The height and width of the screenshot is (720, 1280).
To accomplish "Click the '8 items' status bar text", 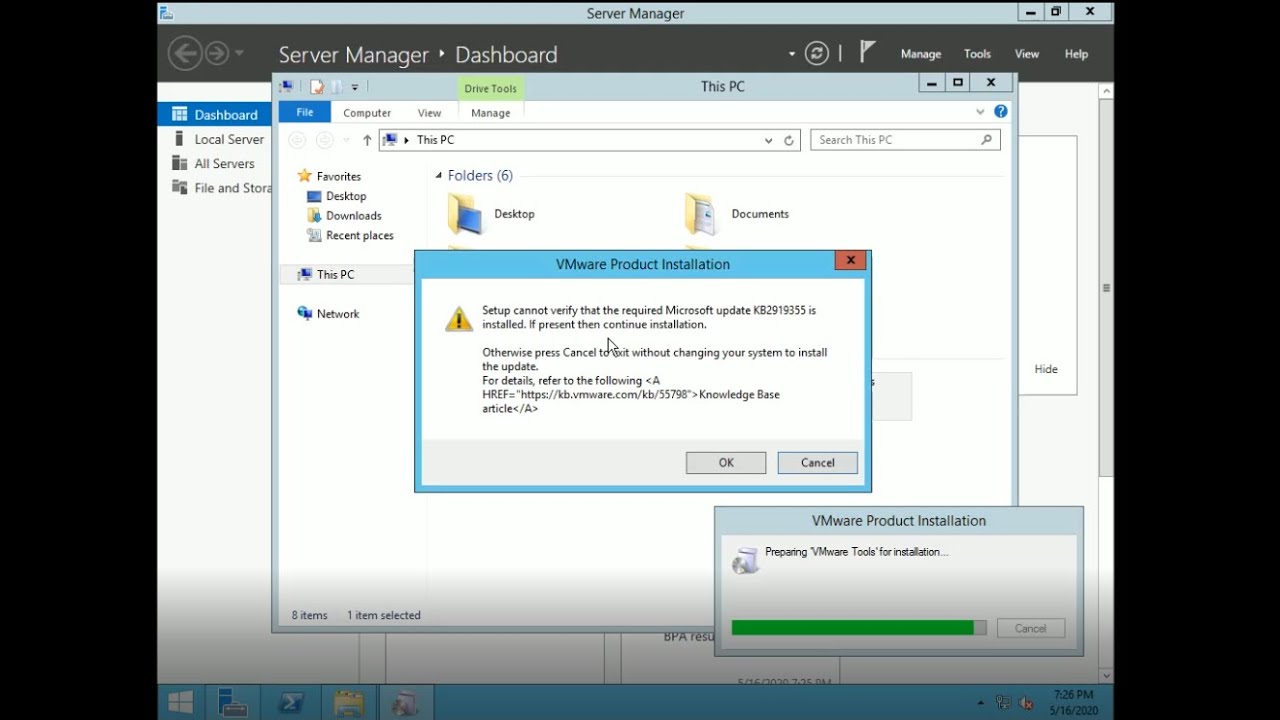I will click(x=310, y=615).
